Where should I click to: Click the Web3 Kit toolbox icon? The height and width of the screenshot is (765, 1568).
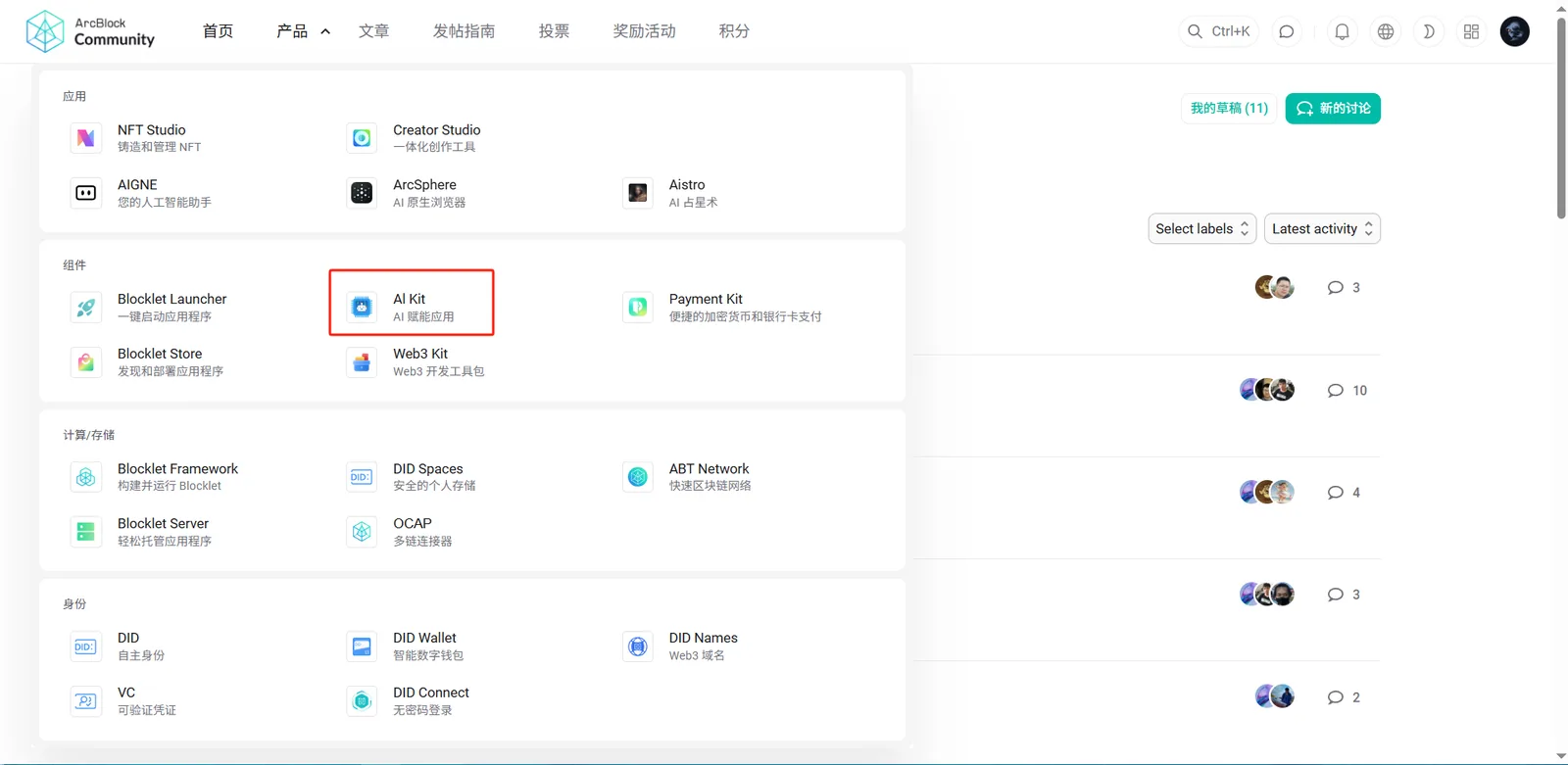pos(362,362)
